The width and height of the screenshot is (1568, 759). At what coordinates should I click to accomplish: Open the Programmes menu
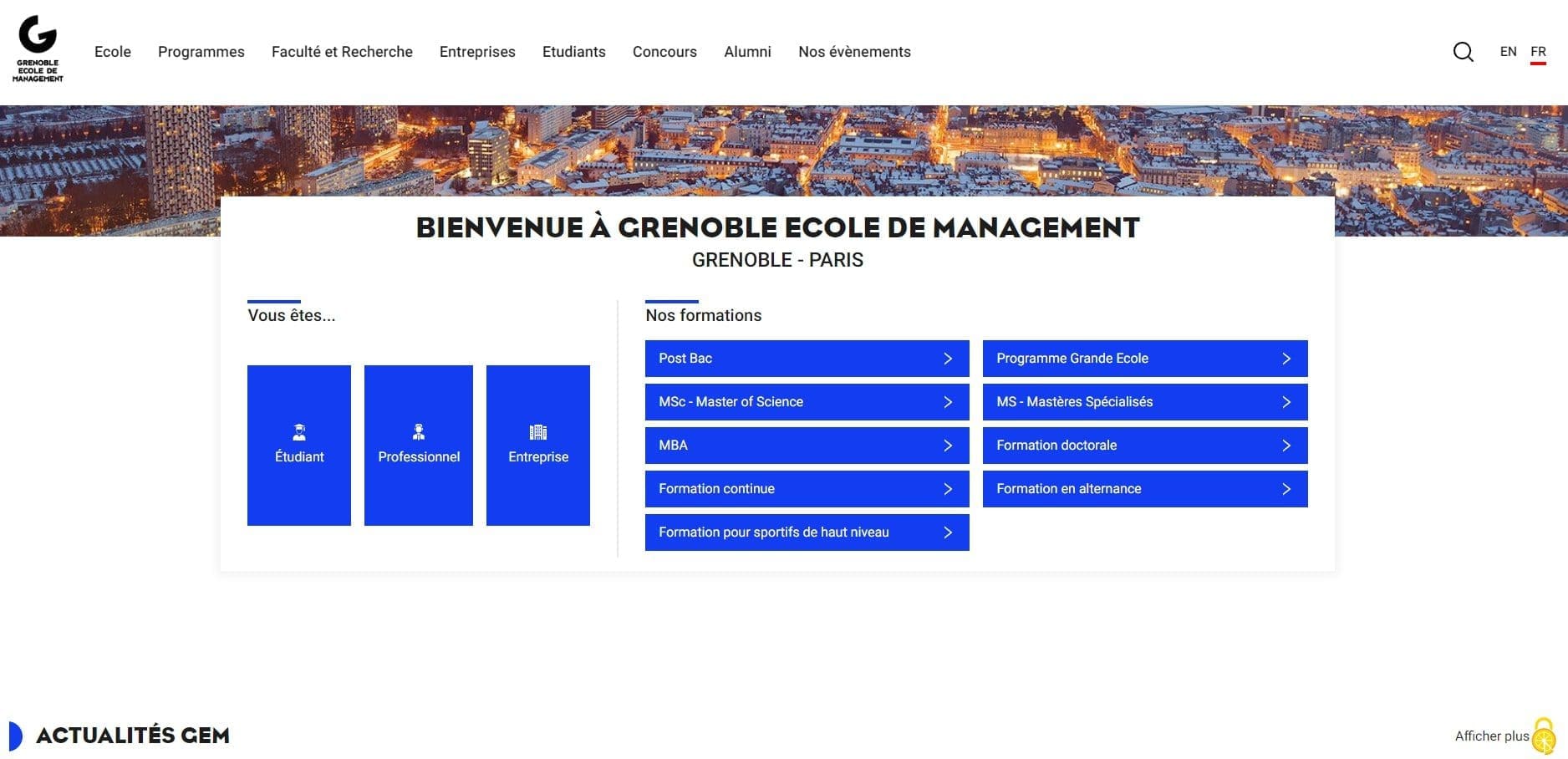pos(201,52)
